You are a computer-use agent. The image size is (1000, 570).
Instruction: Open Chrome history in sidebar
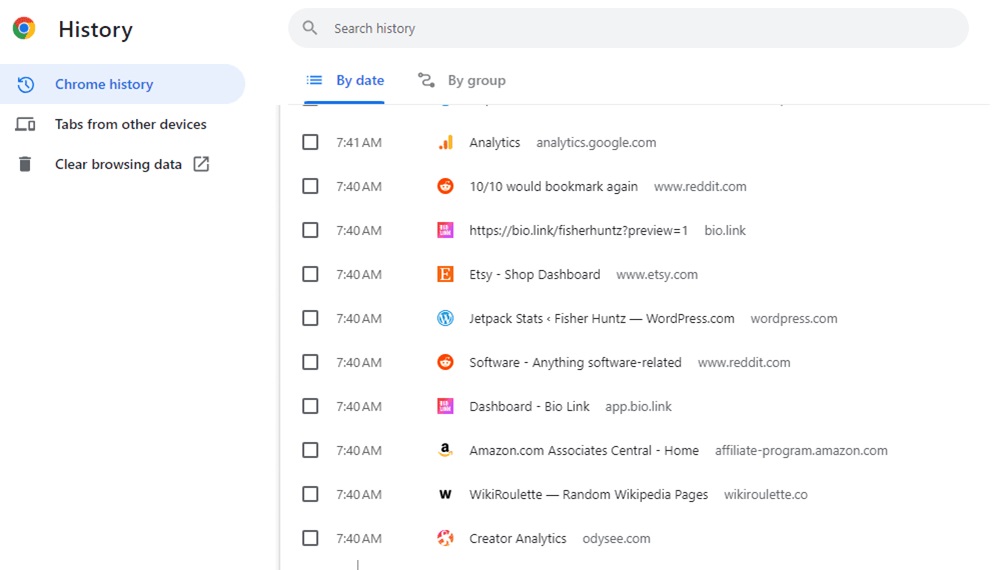[122, 84]
